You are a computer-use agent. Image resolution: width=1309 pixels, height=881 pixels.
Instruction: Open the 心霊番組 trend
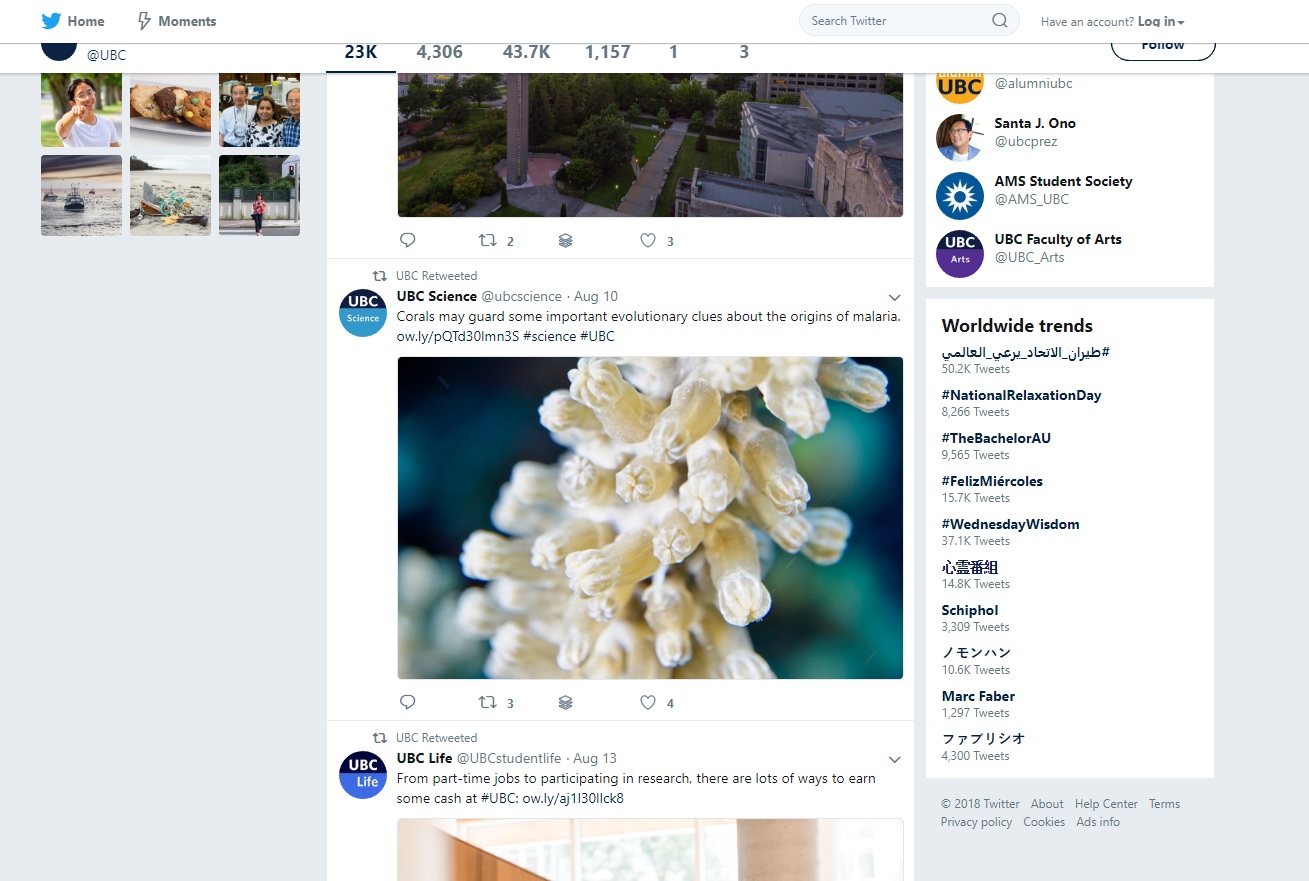(970, 567)
